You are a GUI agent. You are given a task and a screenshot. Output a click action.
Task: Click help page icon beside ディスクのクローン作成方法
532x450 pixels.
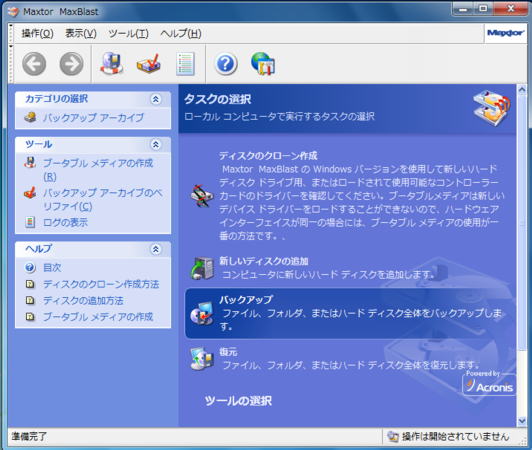pyautogui.click(x=30, y=284)
